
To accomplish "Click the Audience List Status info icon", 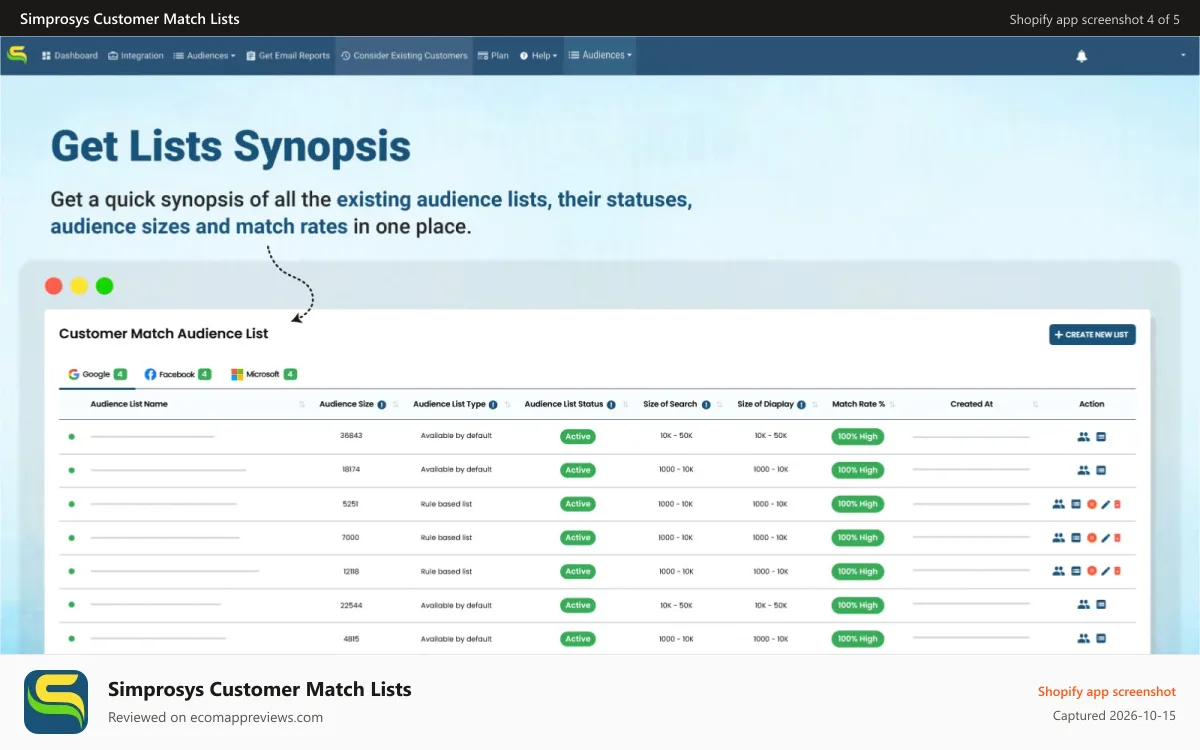I will pyautogui.click(x=612, y=404).
